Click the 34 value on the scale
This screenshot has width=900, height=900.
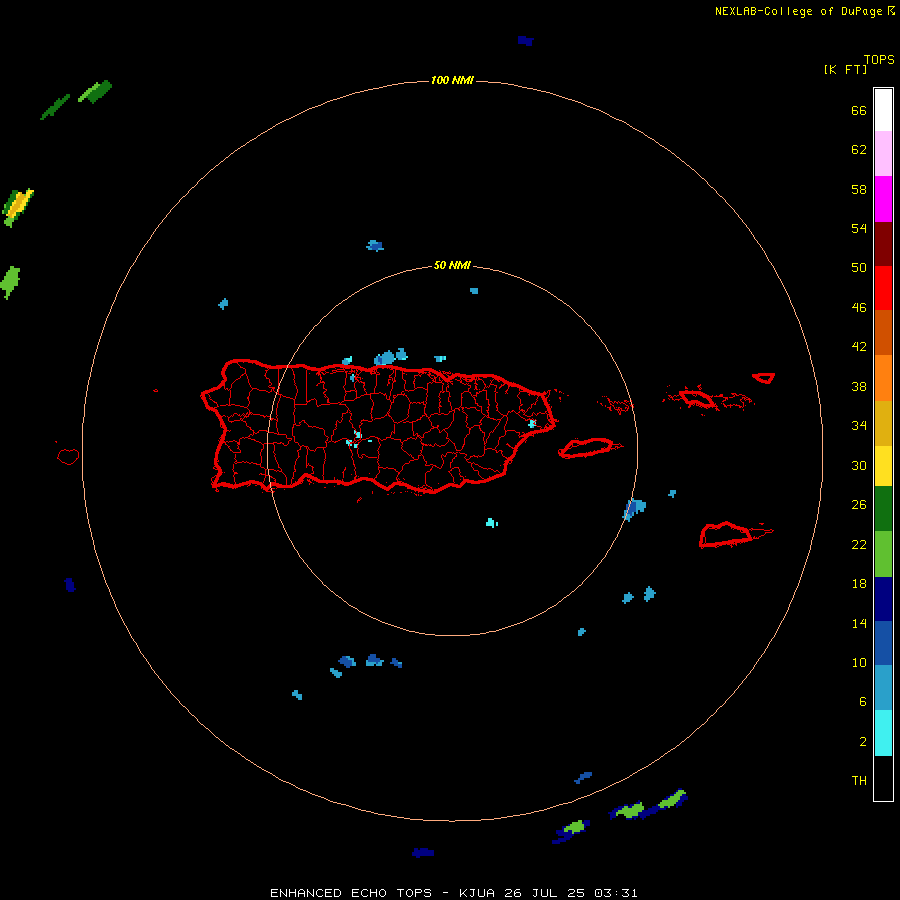click(859, 425)
